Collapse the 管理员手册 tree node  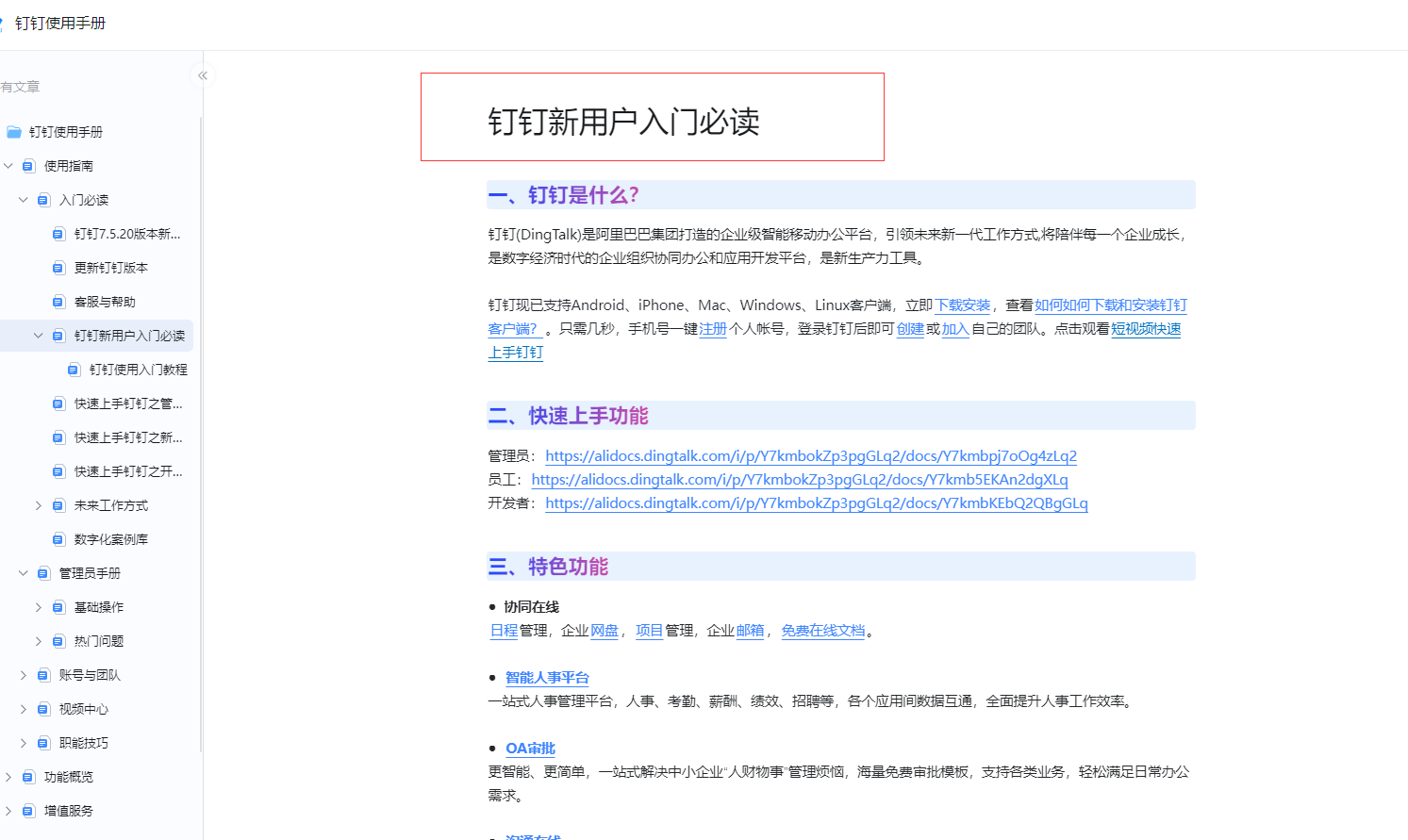tap(24, 573)
